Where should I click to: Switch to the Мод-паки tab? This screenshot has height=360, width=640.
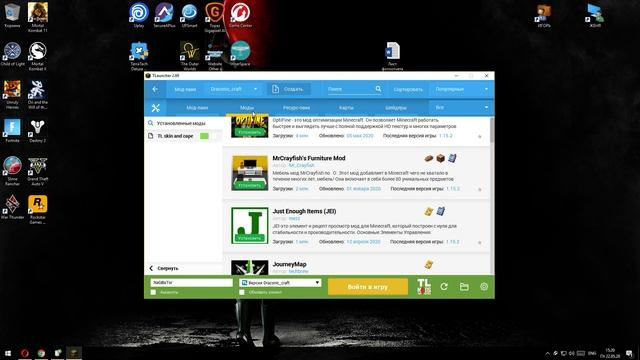(197, 108)
